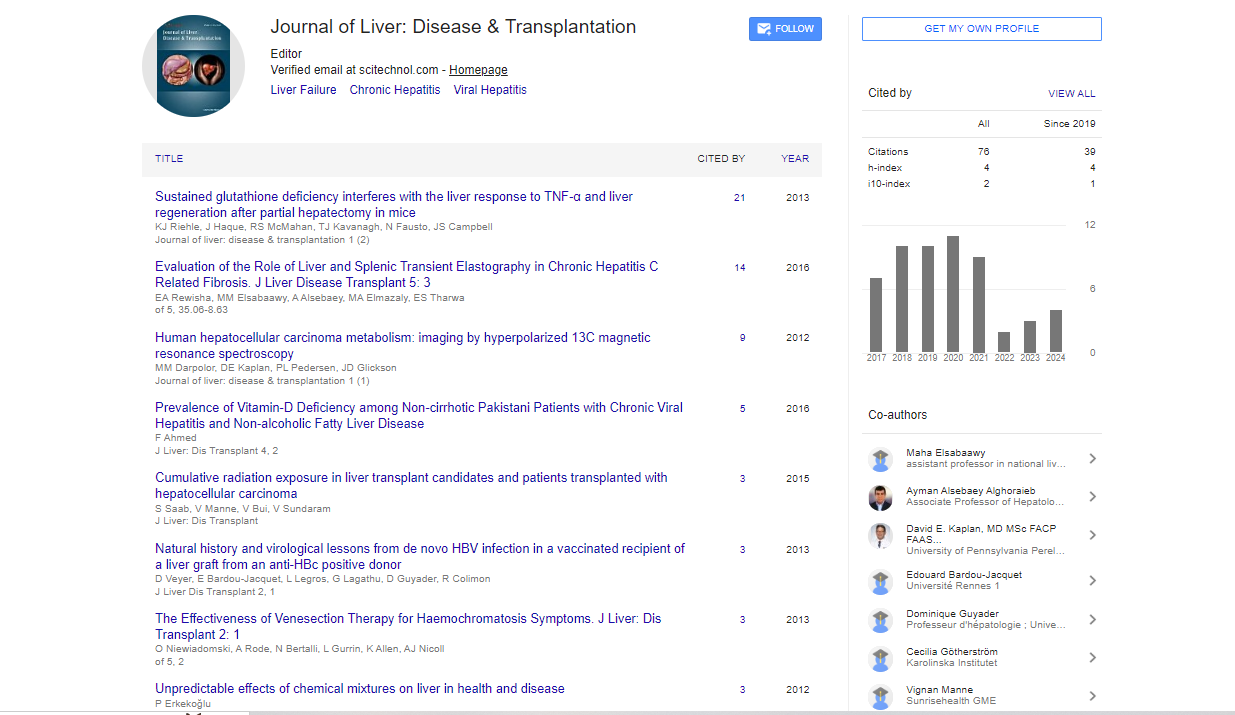Click the i10-index label in stats table
1235x715 pixels.
pyautogui.click(x=889, y=184)
